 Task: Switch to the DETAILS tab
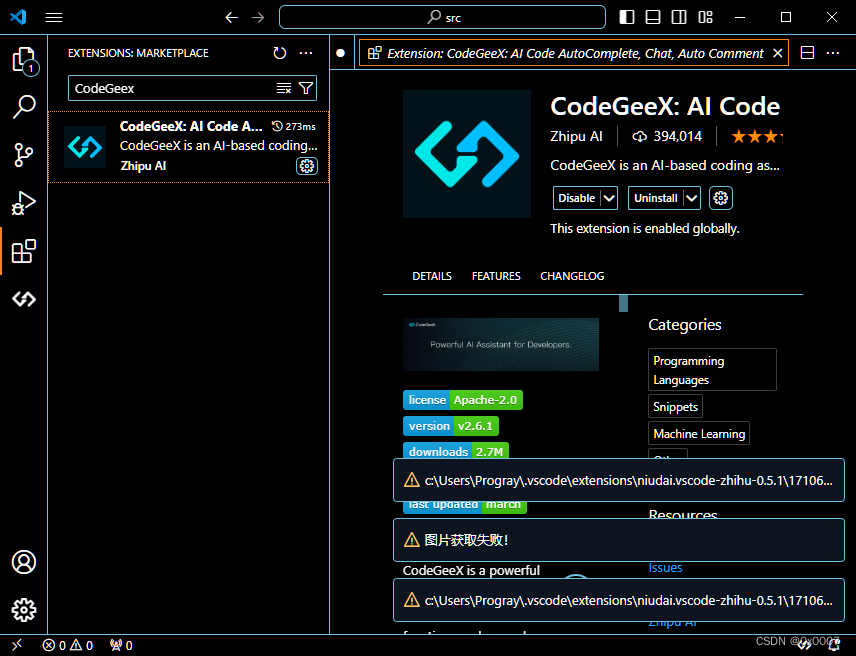pyautogui.click(x=432, y=276)
